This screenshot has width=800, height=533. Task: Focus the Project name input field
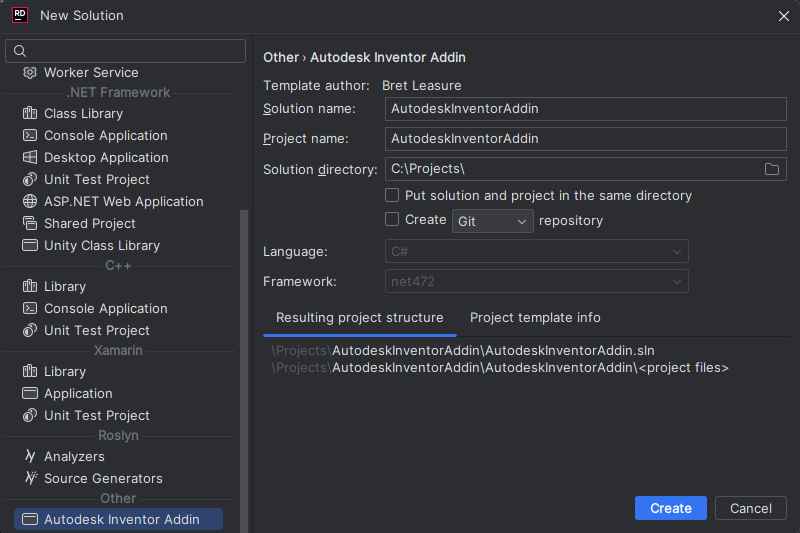[x=586, y=139]
